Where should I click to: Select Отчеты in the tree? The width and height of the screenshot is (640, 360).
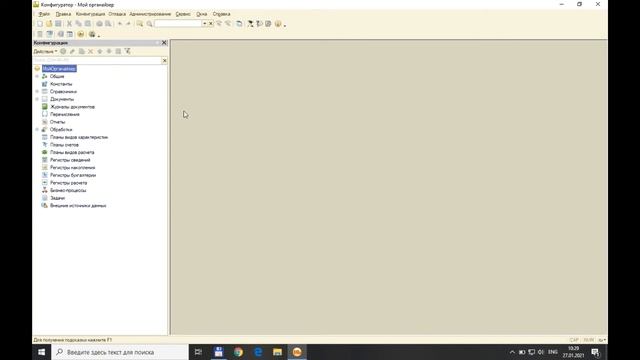(58, 122)
